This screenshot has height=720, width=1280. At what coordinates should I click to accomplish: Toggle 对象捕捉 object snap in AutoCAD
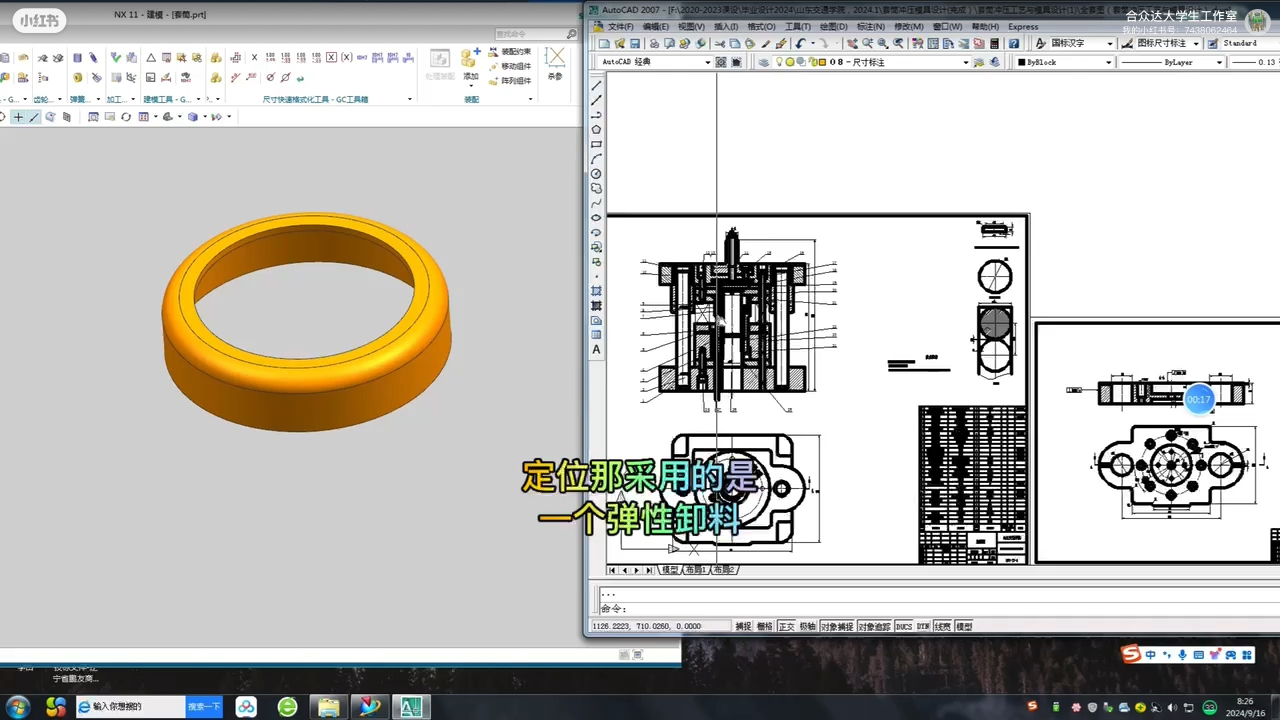tap(837, 626)
